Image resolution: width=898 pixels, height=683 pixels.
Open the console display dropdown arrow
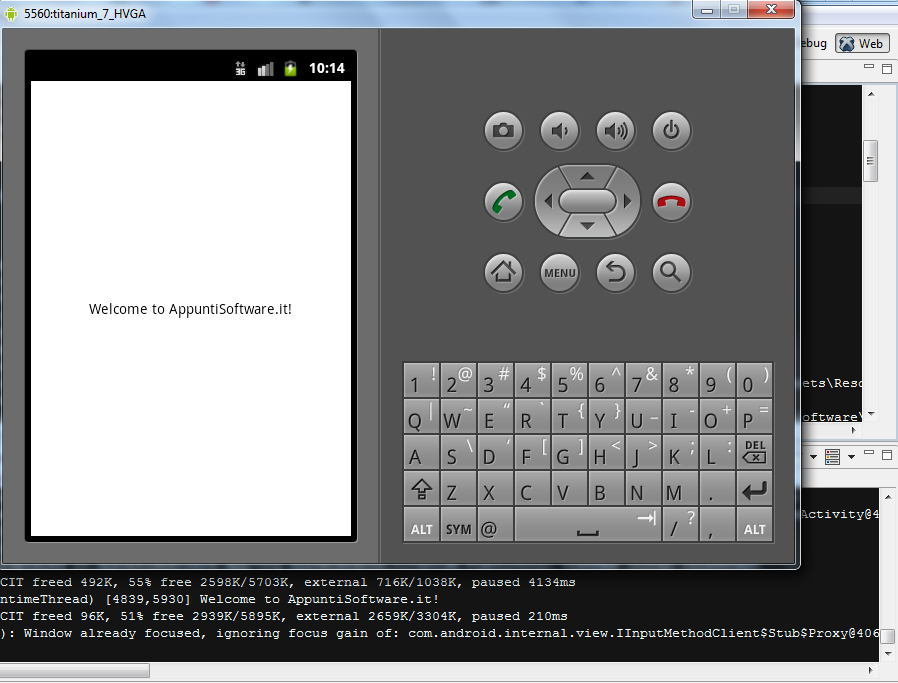coord(852,457)
